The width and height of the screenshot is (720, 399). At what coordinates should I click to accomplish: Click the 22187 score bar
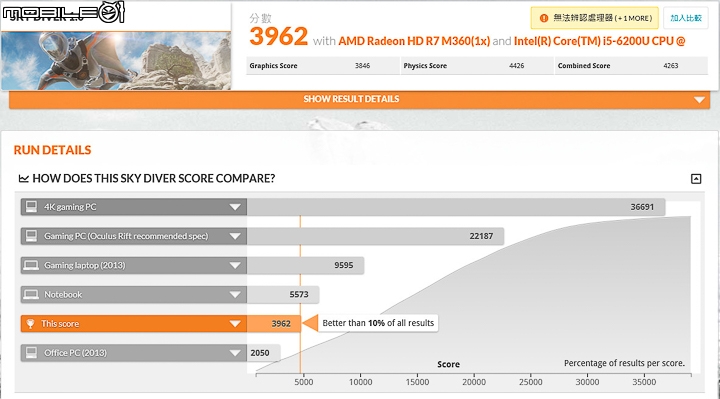click(376, 236)
